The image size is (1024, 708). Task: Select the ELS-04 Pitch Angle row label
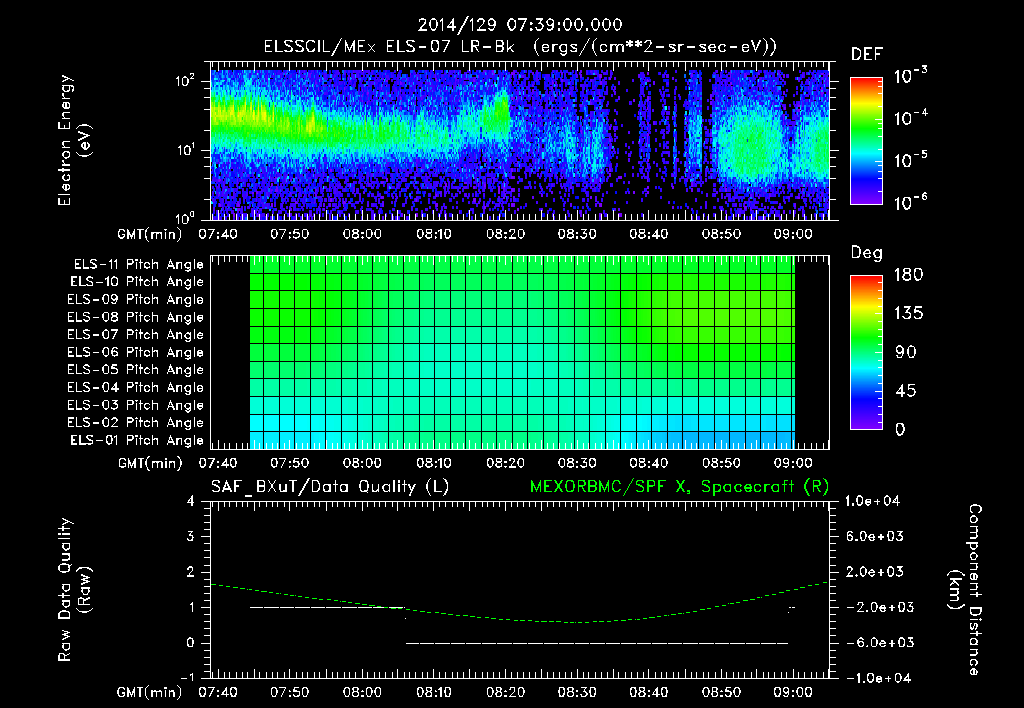(135, 387)
